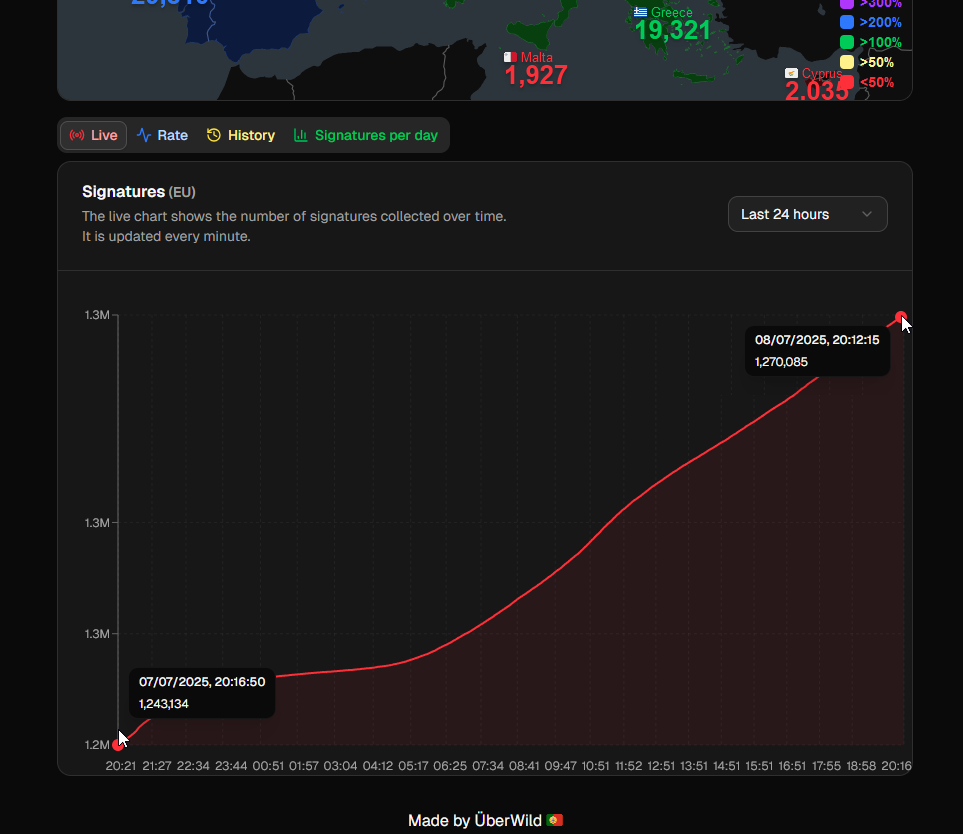Click the 00:51 x-axis time label
The image size is (963, 834).
click(268, 766)
